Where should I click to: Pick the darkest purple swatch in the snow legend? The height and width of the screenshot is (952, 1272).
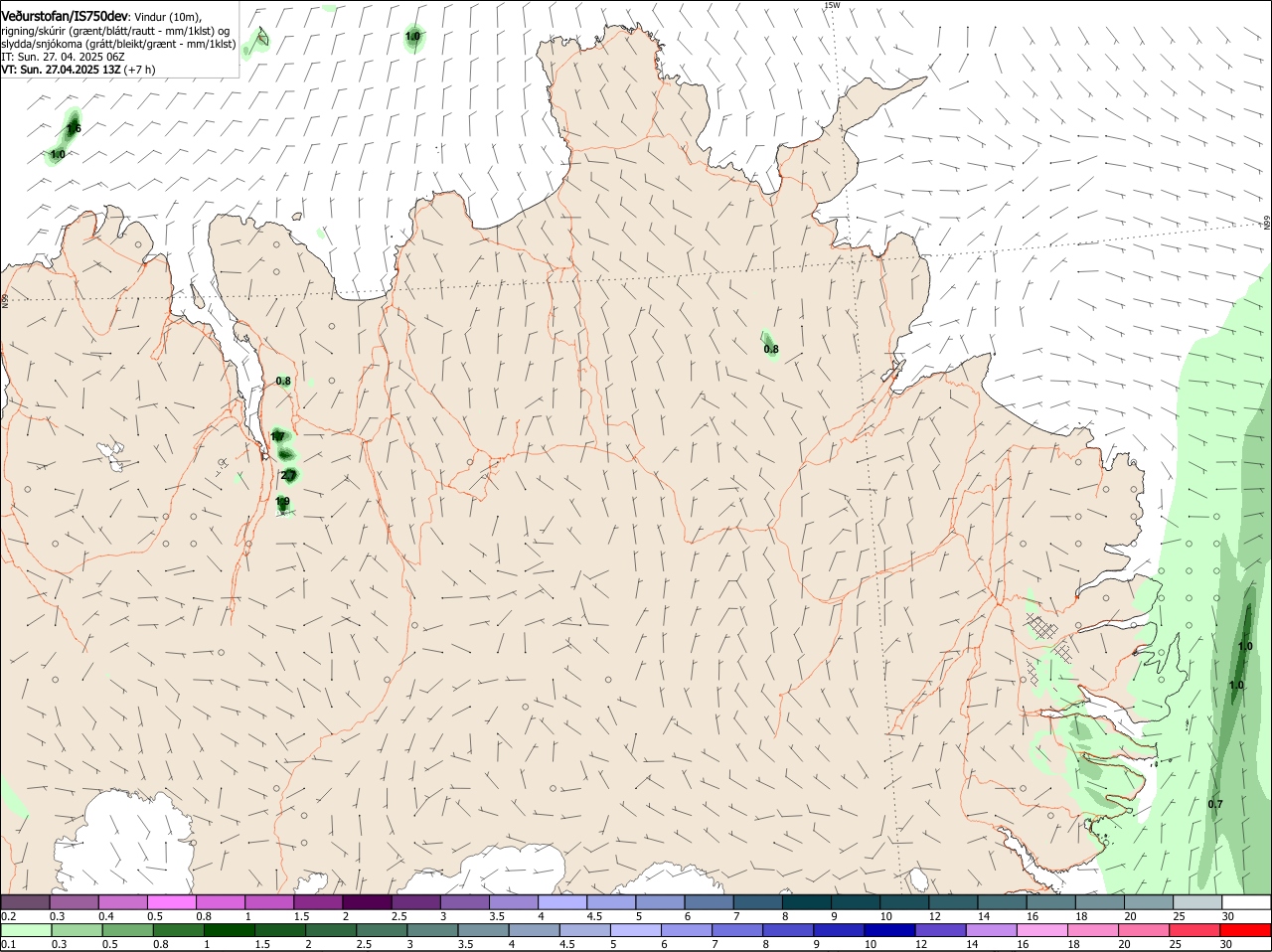pos(366,902)
